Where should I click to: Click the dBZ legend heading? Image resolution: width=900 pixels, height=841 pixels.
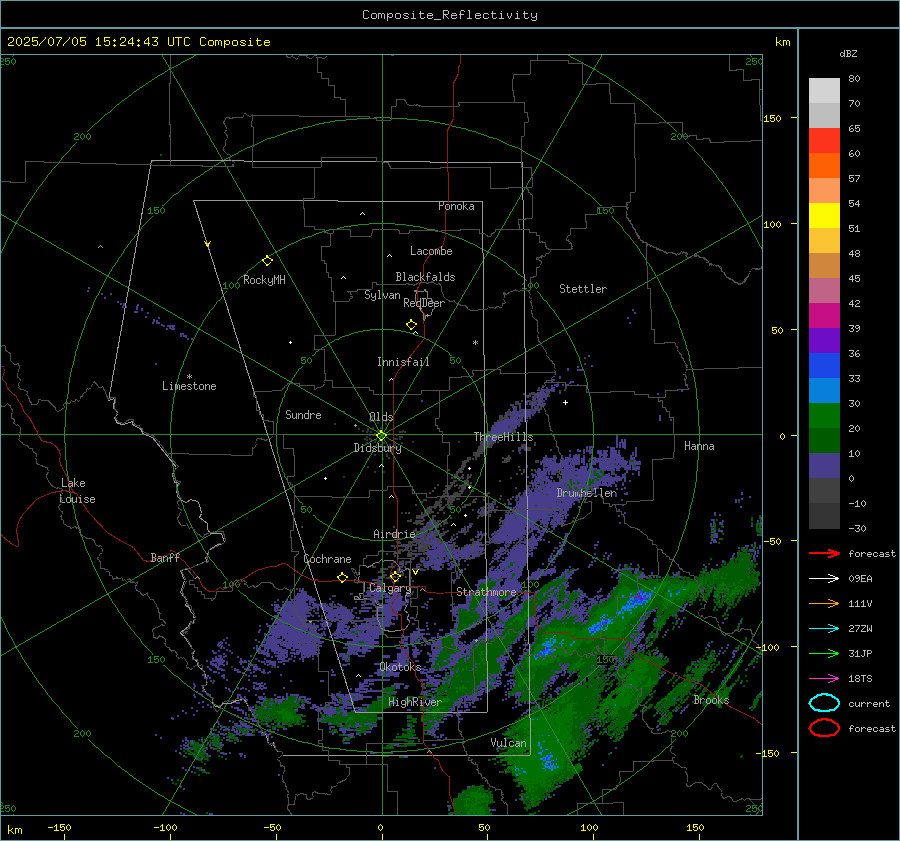coord(848,54)
